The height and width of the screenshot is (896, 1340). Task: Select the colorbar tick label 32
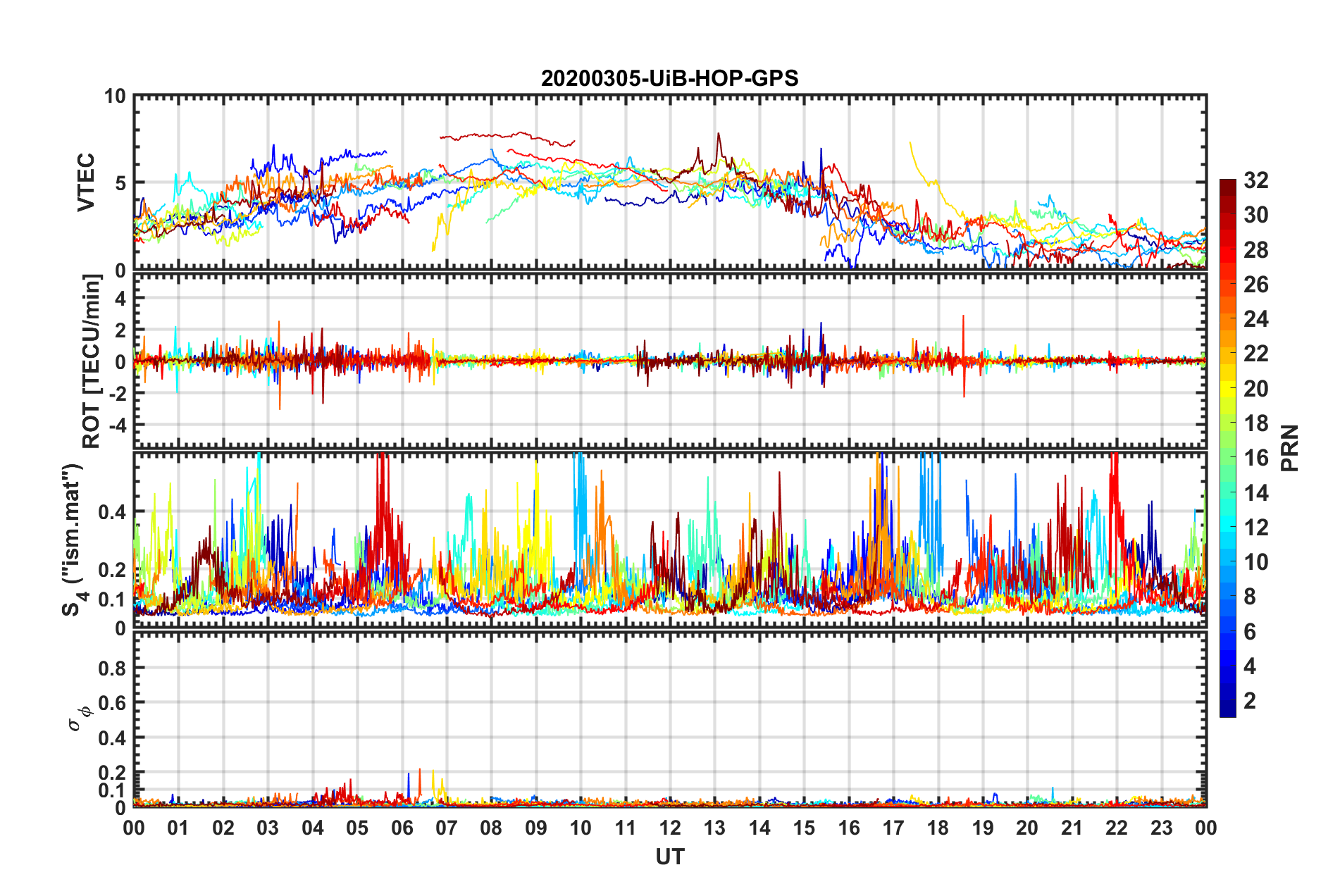click(1255, 180)
